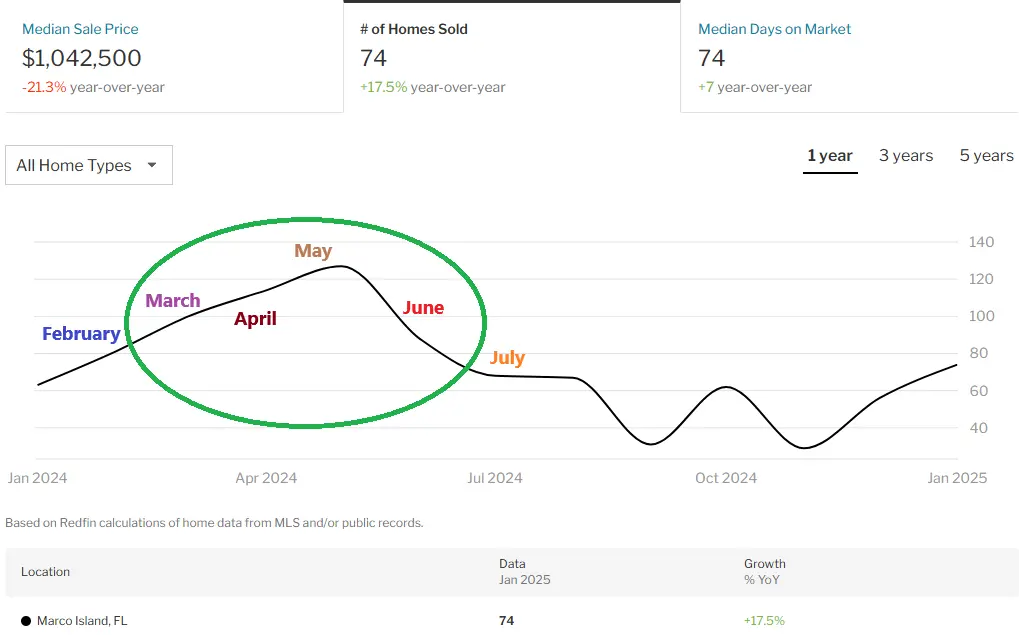Click the June label on chart
This screenshot has width=1019, height=635.
pos(423,308)
